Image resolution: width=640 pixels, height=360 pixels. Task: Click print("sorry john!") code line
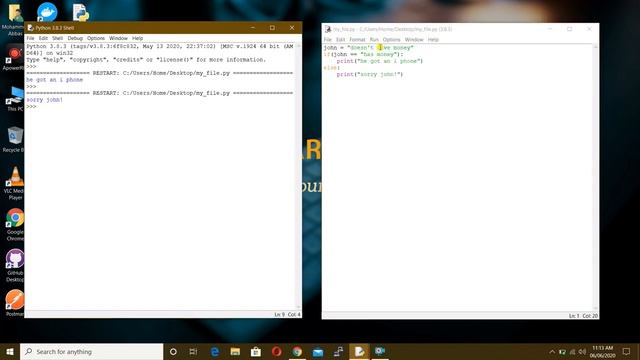click(370, 74)
